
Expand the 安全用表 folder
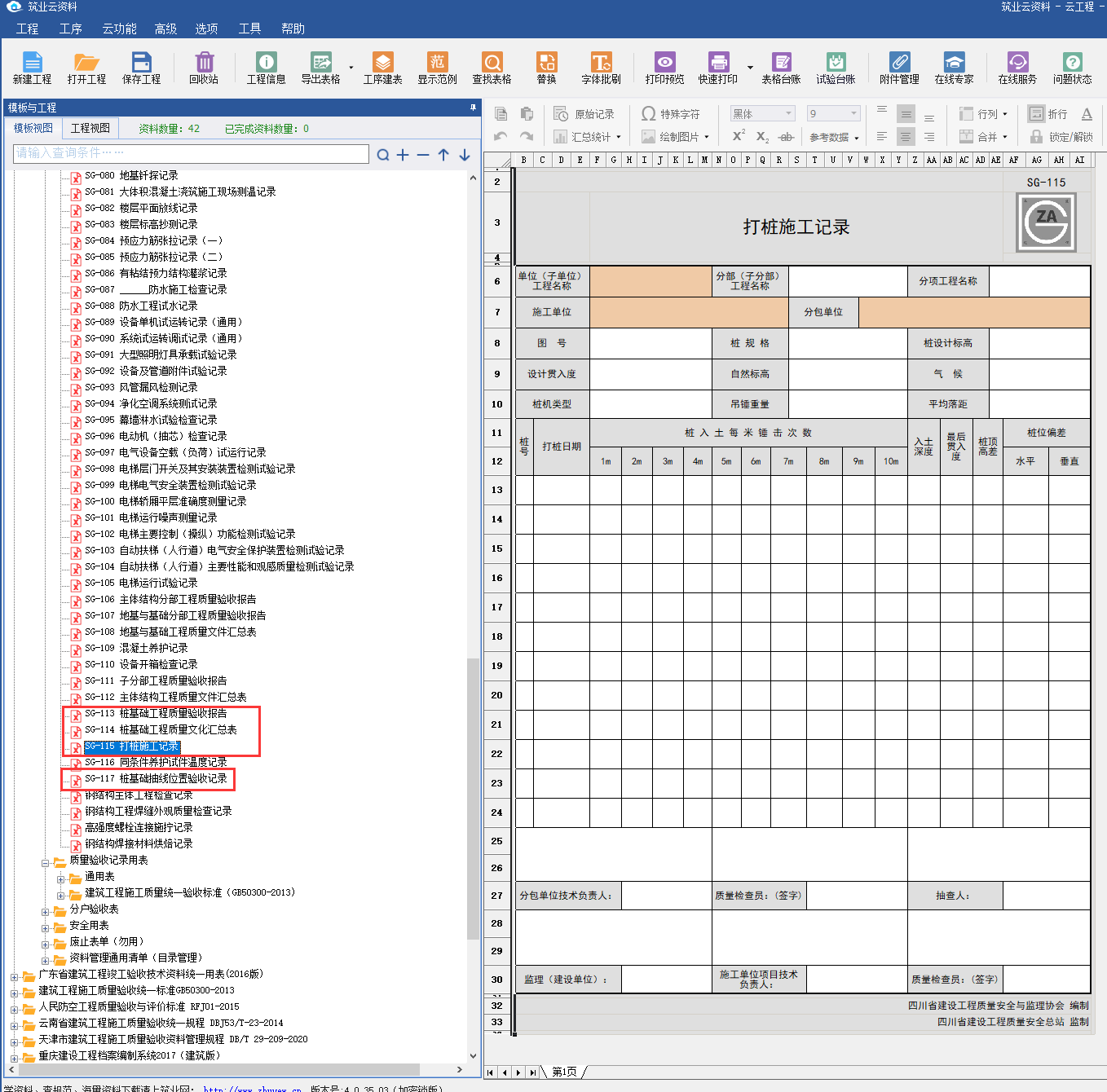point(46,927)
